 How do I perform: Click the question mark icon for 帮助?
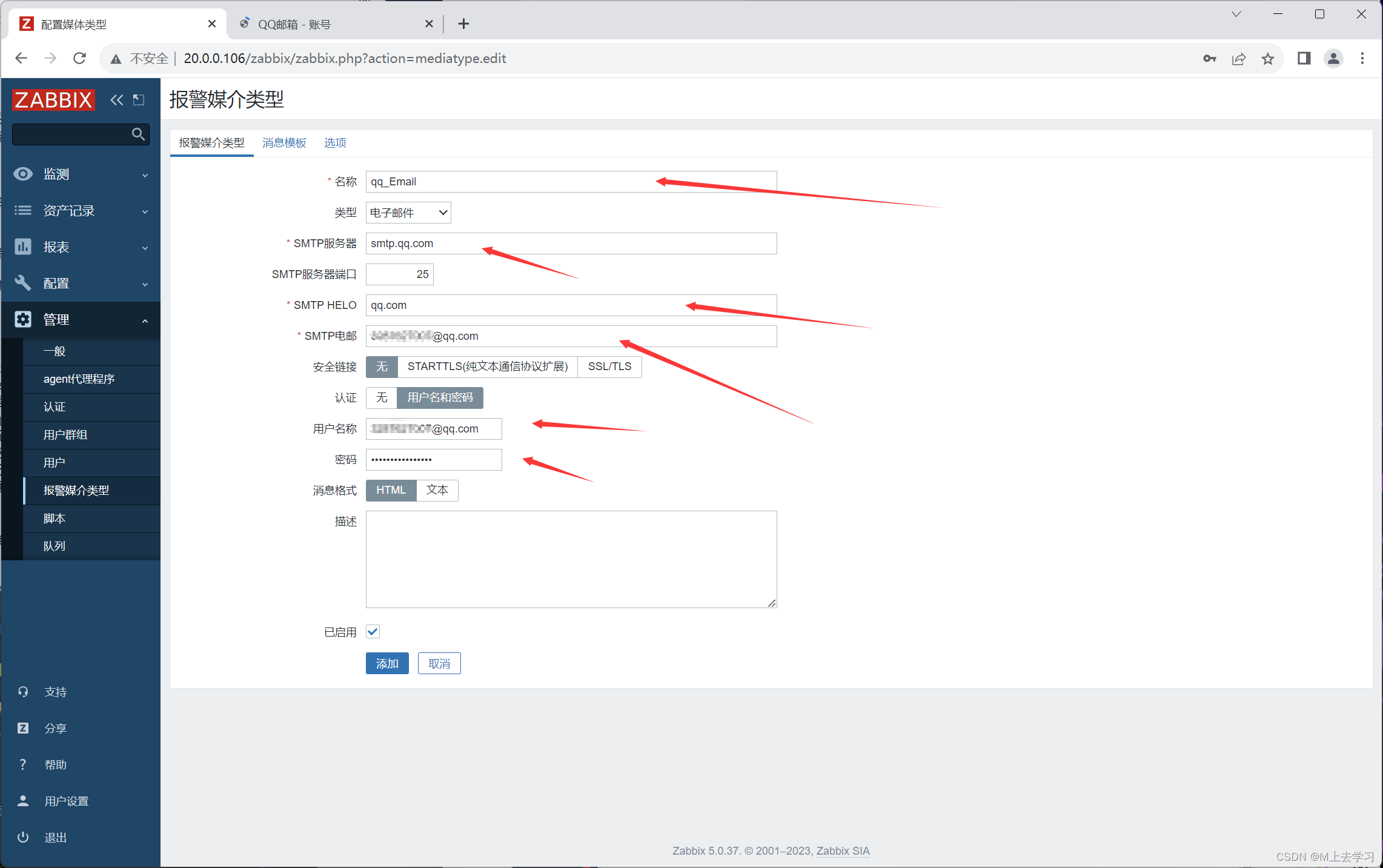coord(23,764)
